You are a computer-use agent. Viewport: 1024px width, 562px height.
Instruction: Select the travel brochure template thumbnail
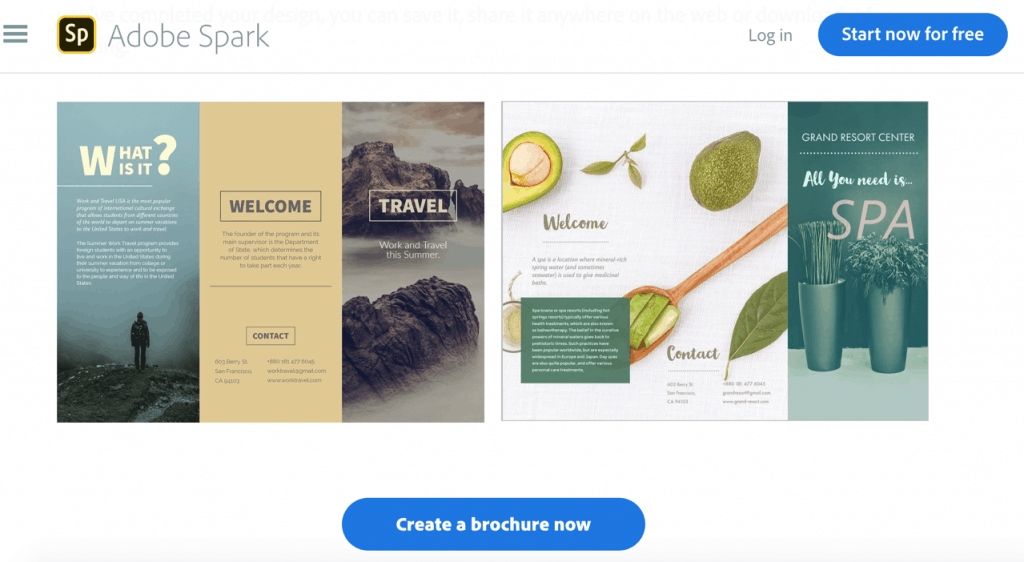click(x=270, y=262)
